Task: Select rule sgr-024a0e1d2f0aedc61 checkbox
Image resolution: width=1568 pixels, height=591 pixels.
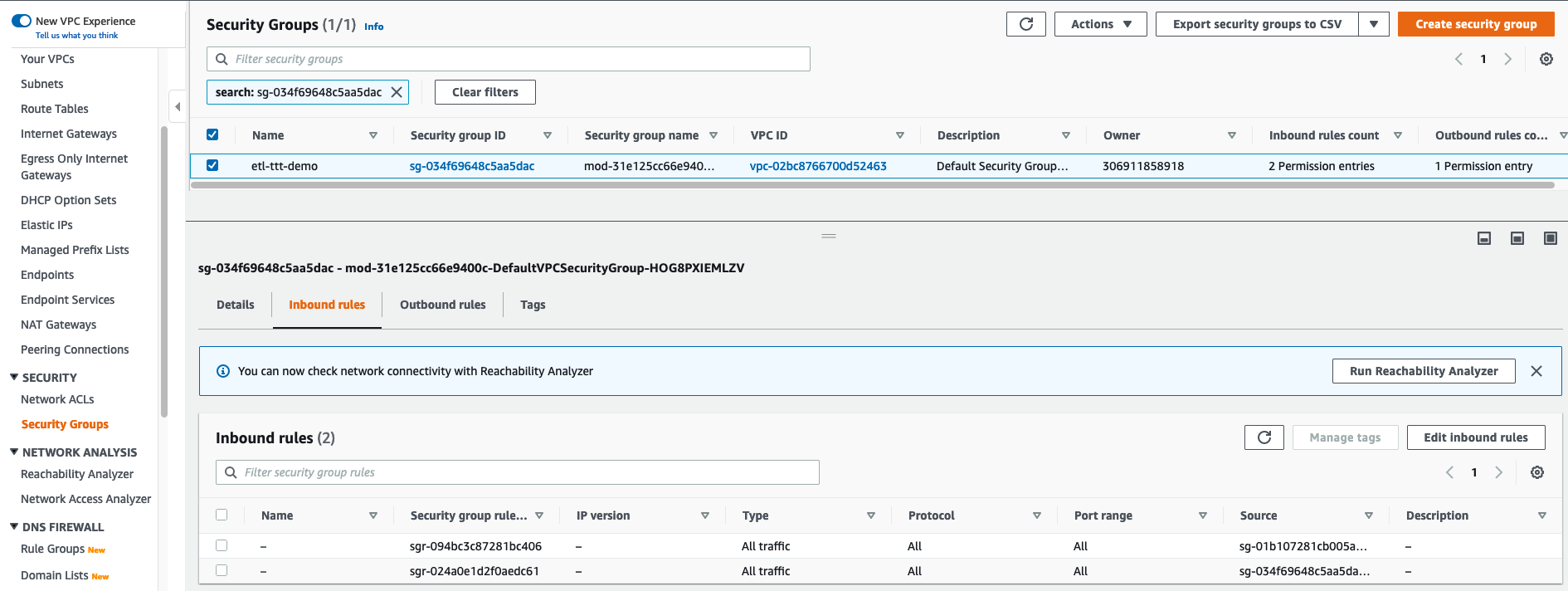Action: [222, 570]
